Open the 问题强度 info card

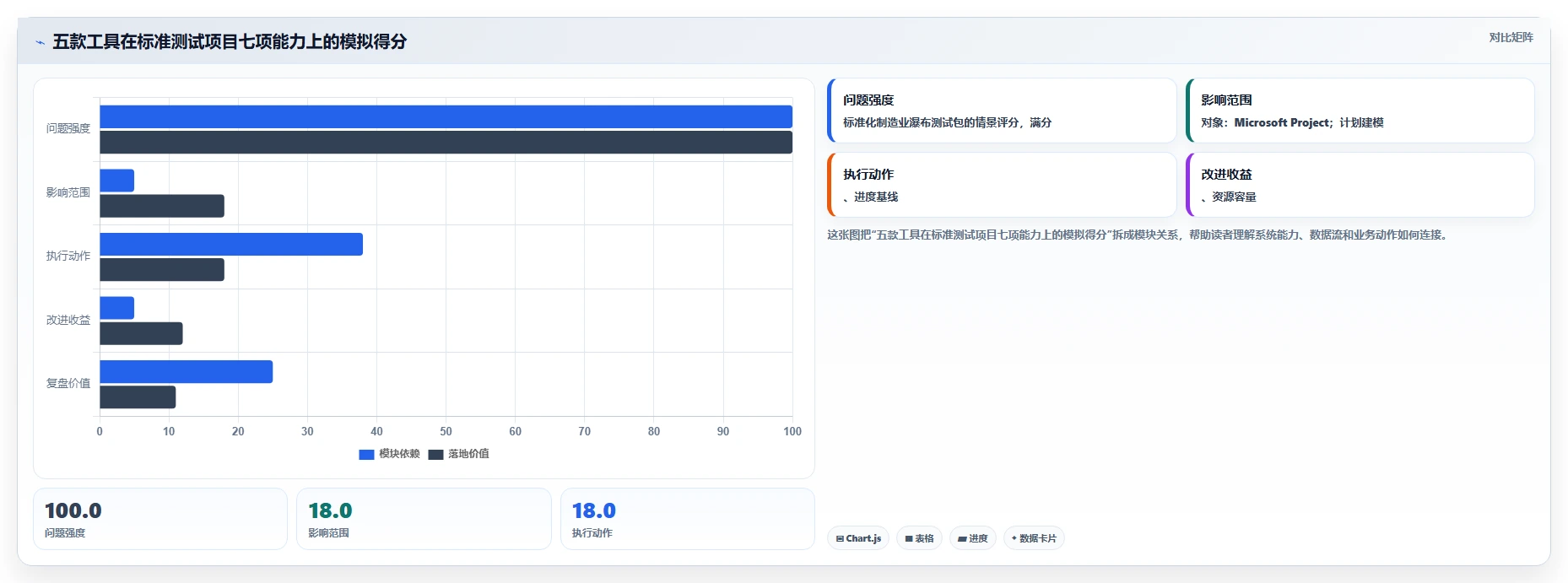(x=1002, y=111)
